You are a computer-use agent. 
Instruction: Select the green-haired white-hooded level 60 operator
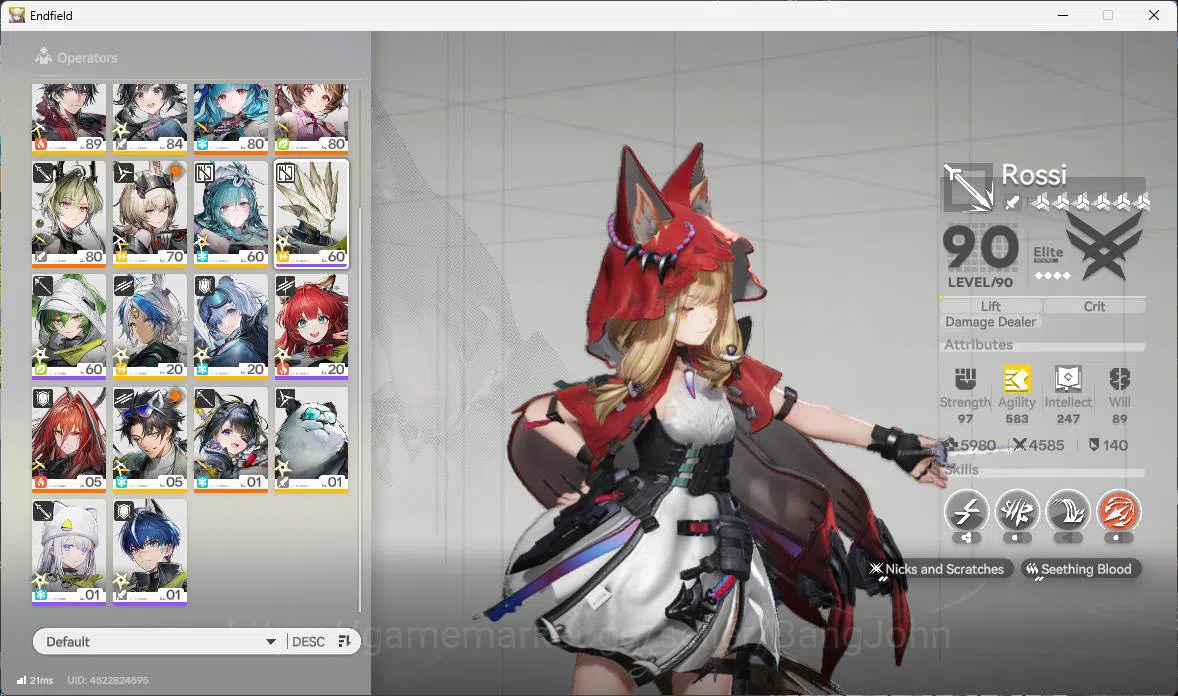69,326
